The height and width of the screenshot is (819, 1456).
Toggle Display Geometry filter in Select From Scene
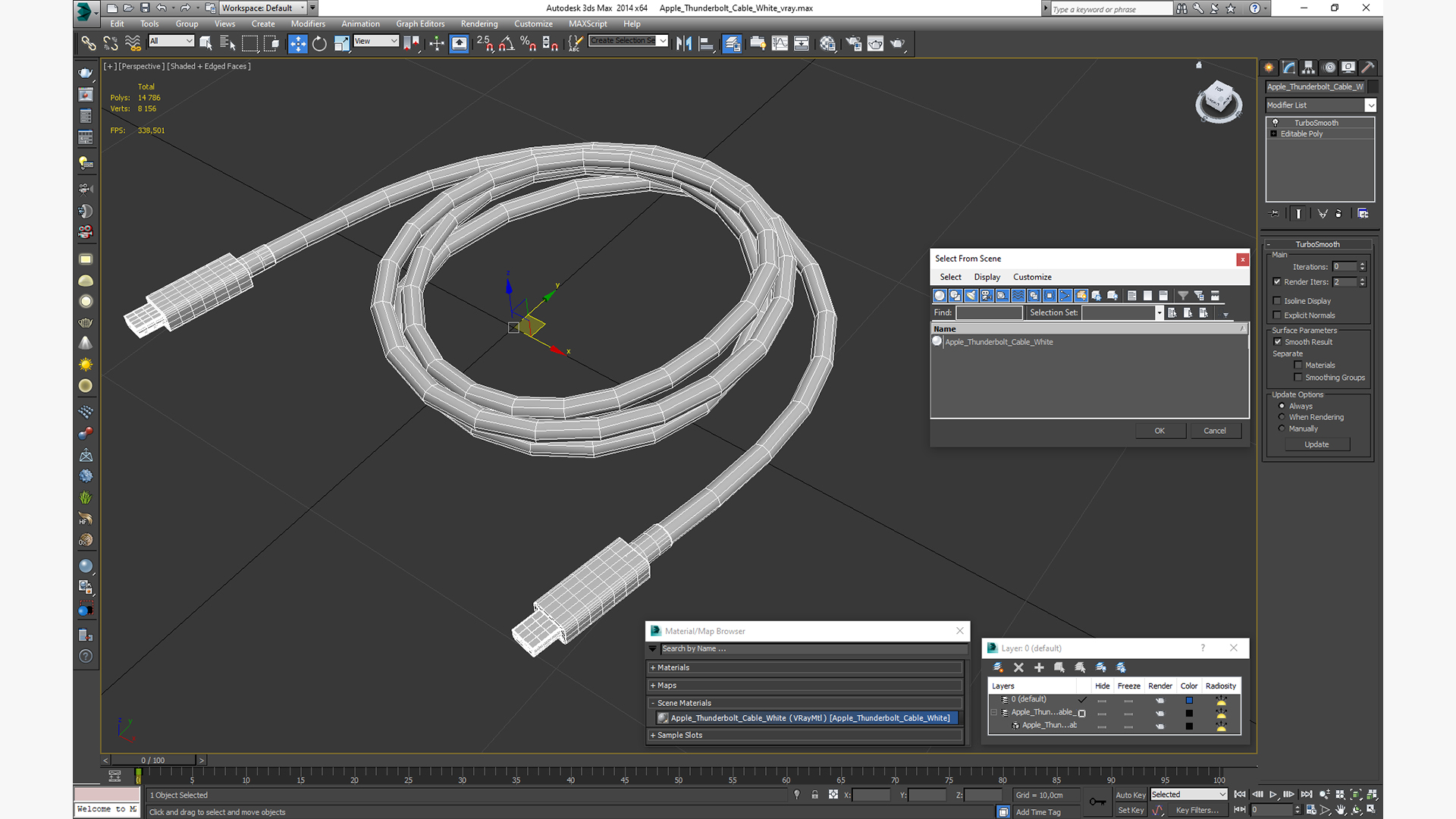940,296
